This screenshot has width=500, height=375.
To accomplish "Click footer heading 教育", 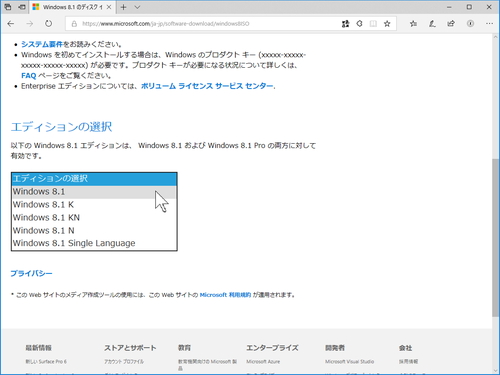I will [x=184, y=348].
